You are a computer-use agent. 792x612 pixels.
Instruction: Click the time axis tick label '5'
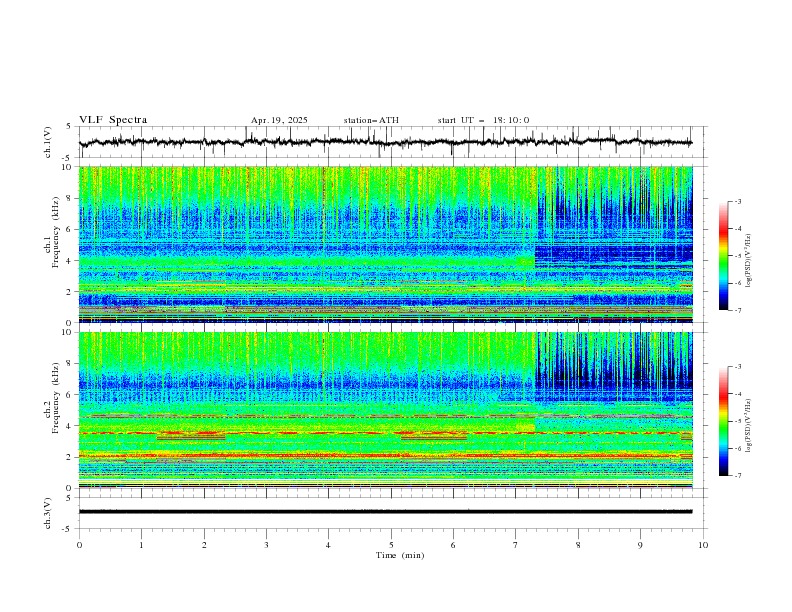(x=391, y=545)
